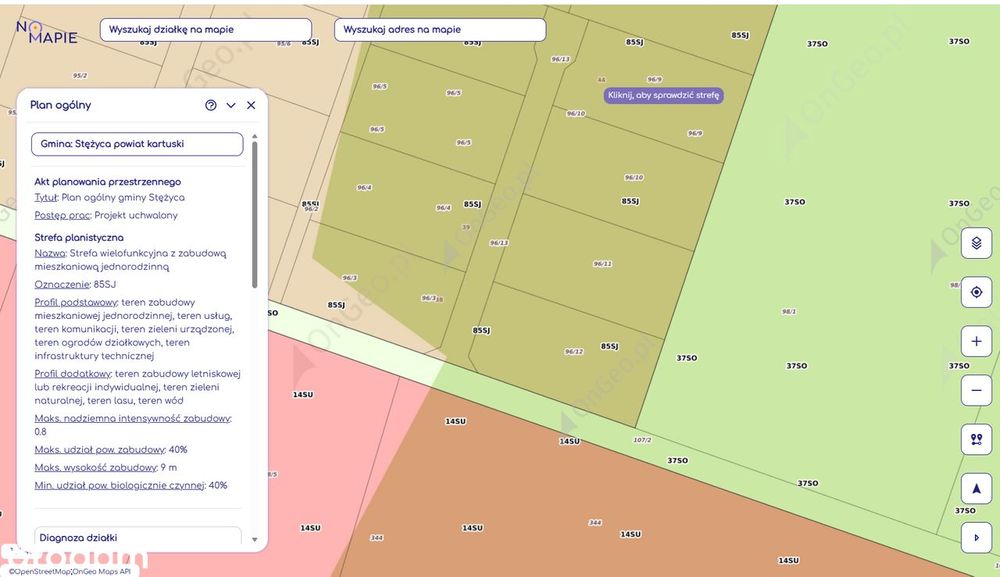
Task: Select parcel 95/2 on the map
Action: pyautogui.click(x=80, y=75)
